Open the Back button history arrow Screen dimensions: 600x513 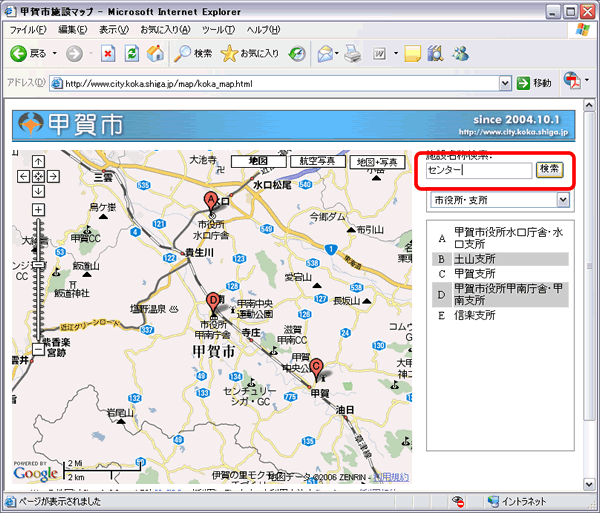click(55, 54)
